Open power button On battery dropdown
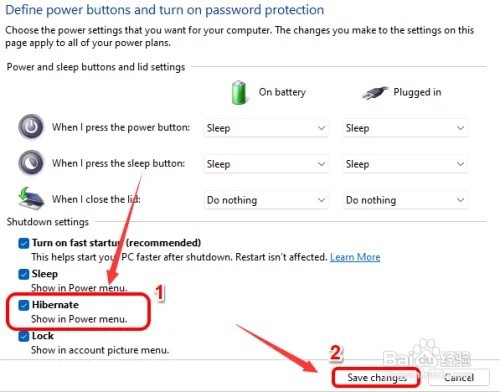 point(266,128)
